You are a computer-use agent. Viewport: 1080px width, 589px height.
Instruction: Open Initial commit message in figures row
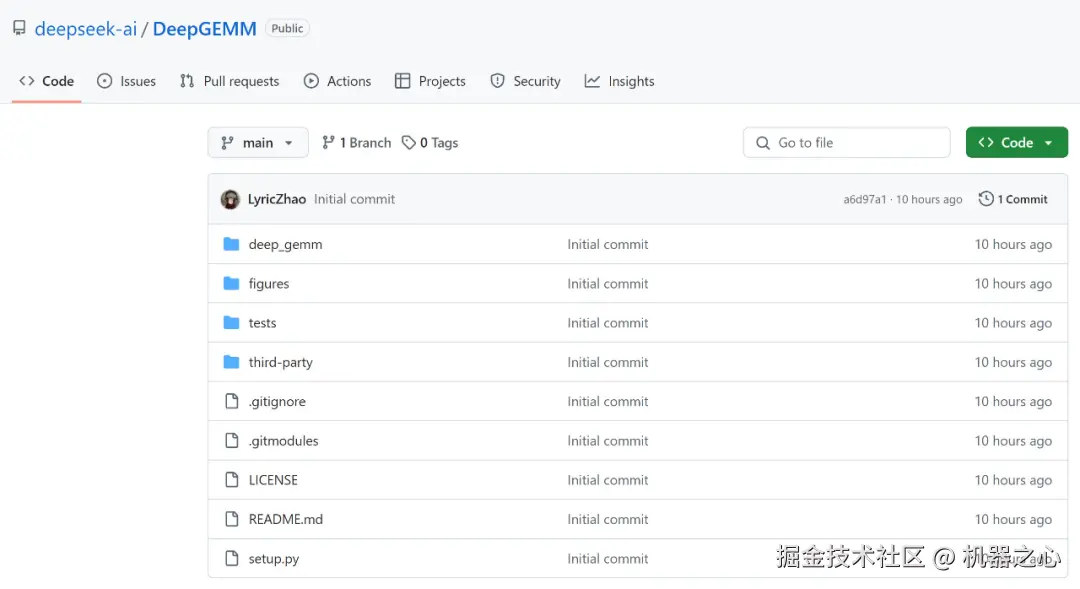608,284
